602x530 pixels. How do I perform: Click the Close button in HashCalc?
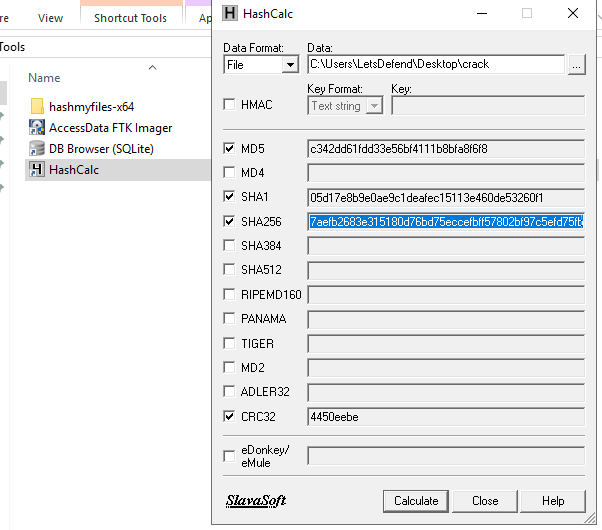coord(485,501)
